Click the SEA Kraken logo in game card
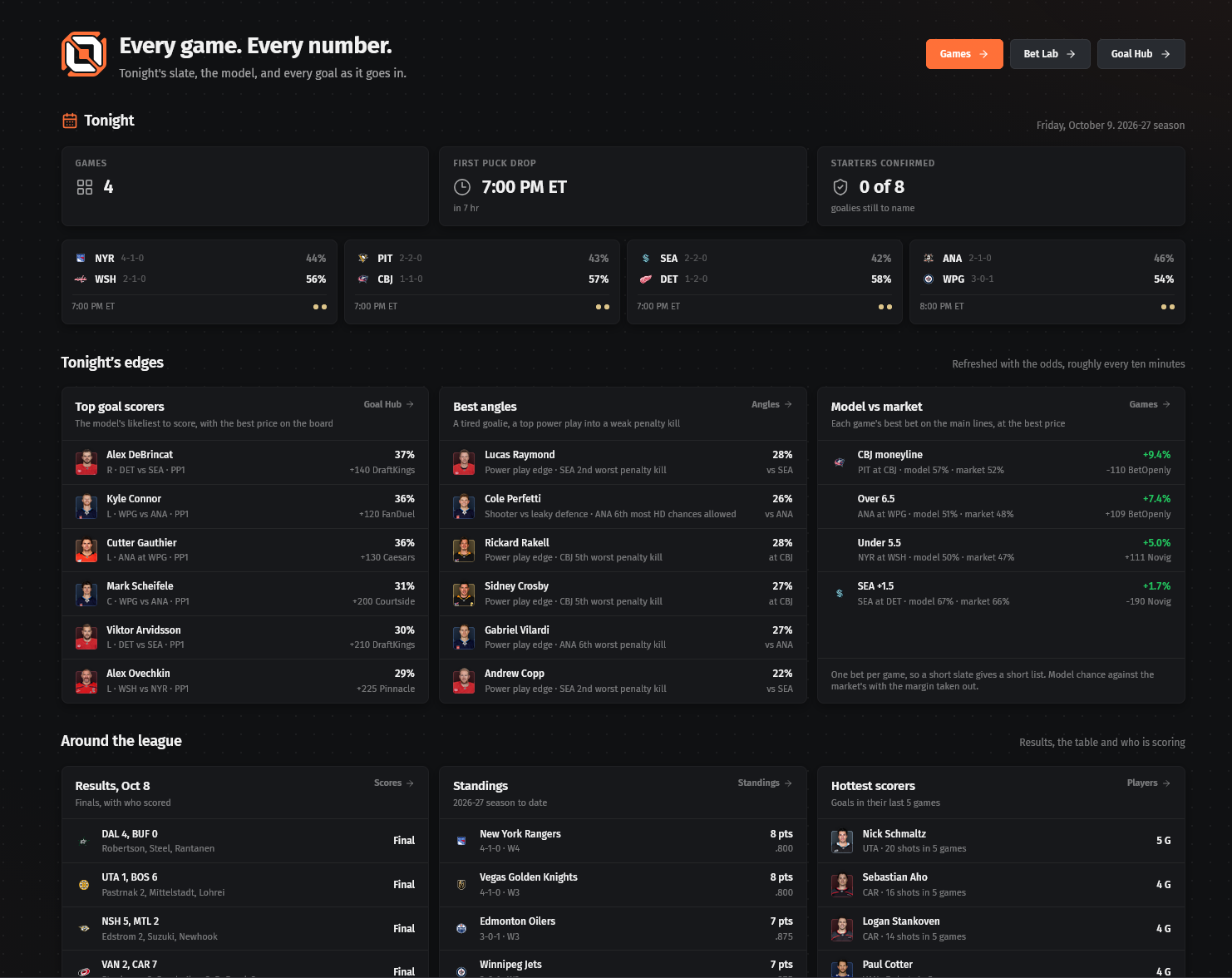 click(646, 259)
